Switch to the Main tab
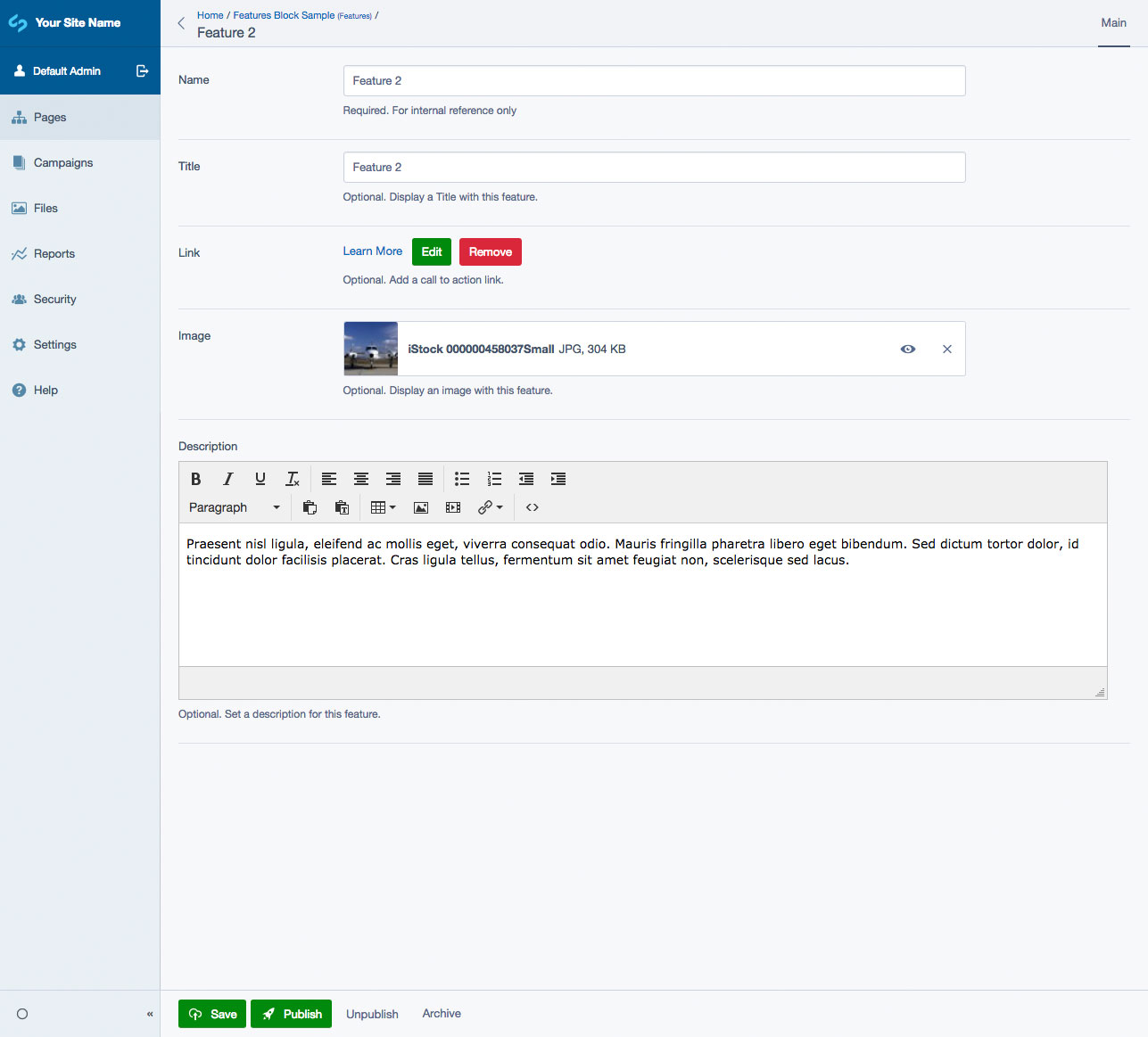The height and width of the screenshot is (1037, 1148). [x=1113, y=23]
